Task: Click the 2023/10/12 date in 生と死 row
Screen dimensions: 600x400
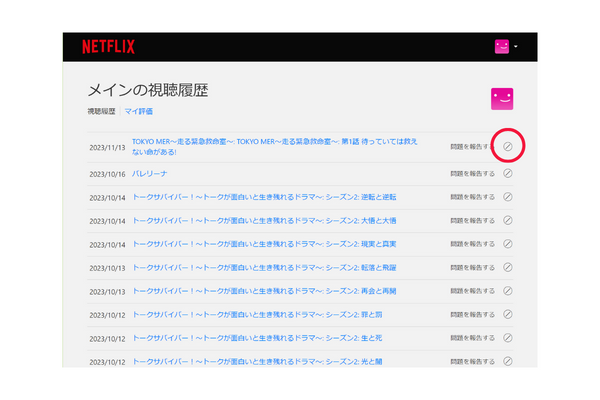Action: (x=108, y=339)
